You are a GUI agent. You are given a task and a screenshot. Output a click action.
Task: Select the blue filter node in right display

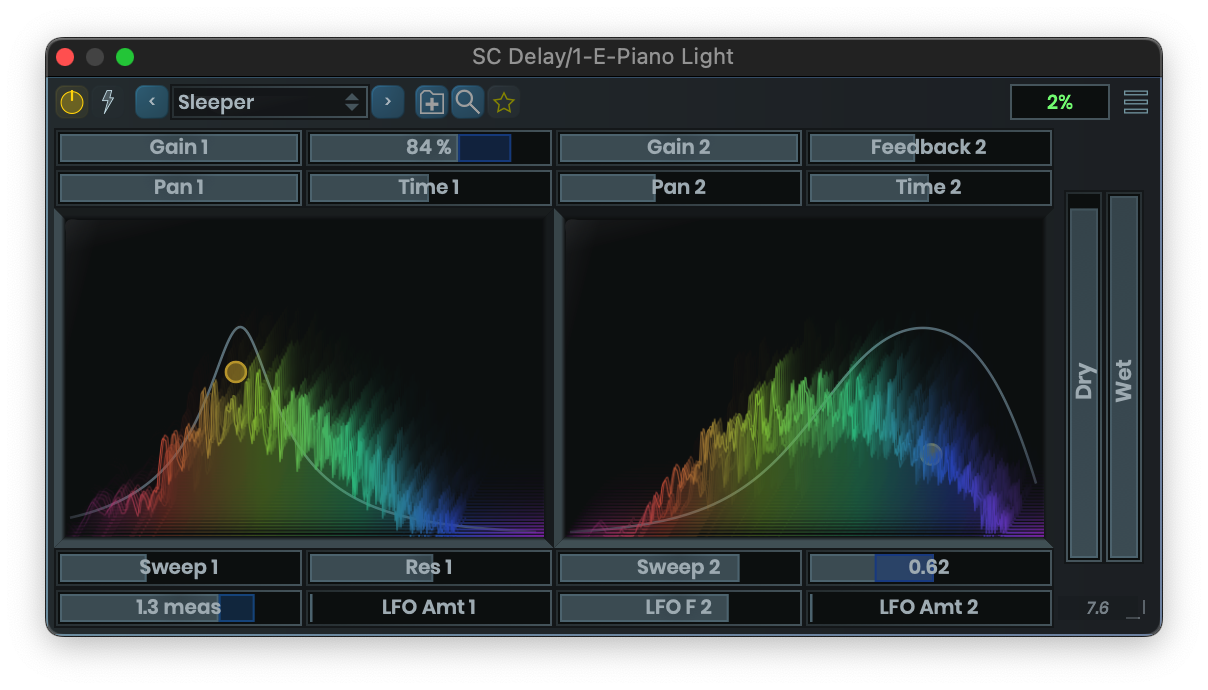931,454
